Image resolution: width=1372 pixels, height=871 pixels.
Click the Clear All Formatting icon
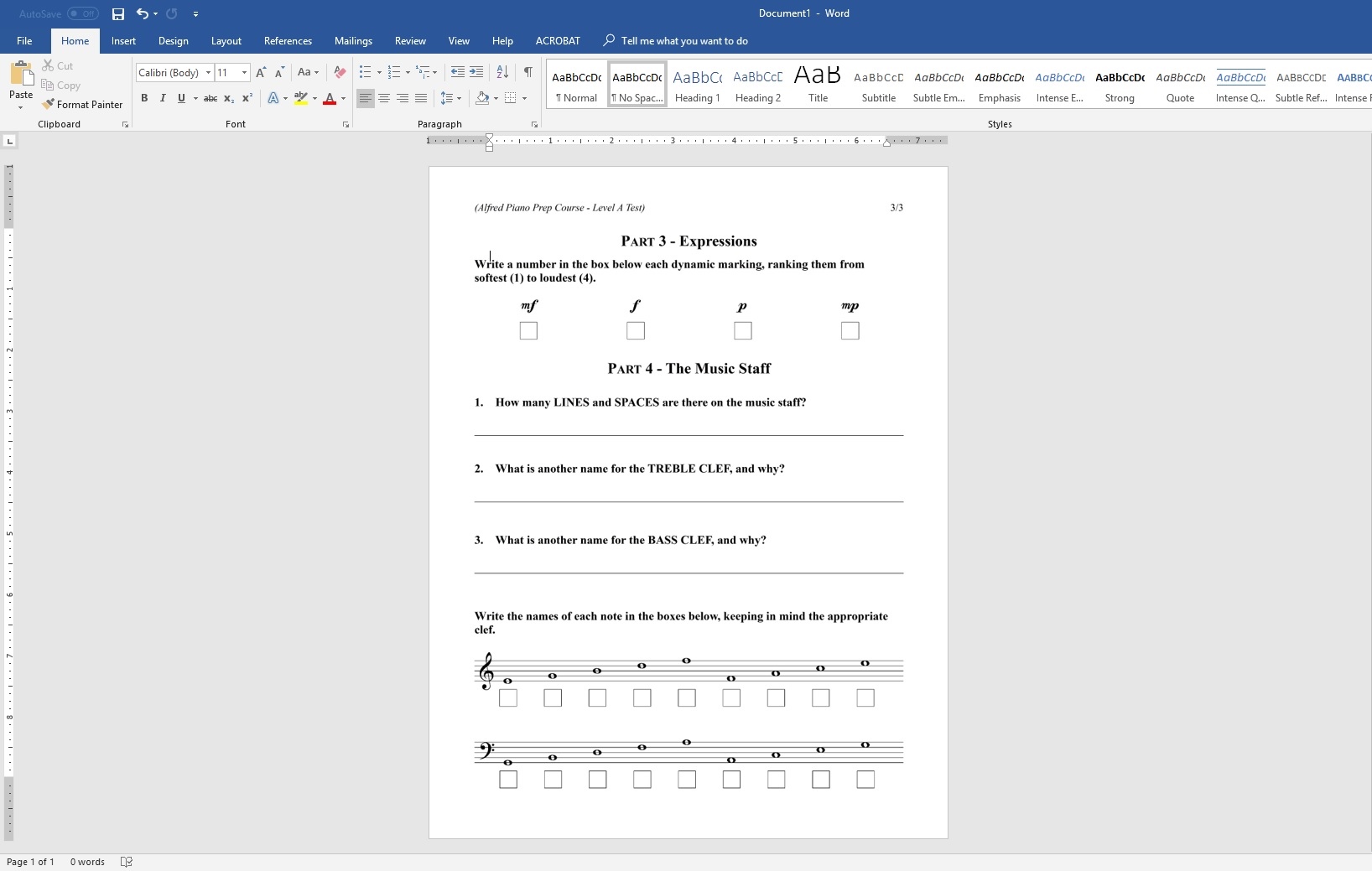tap(340, 72)
